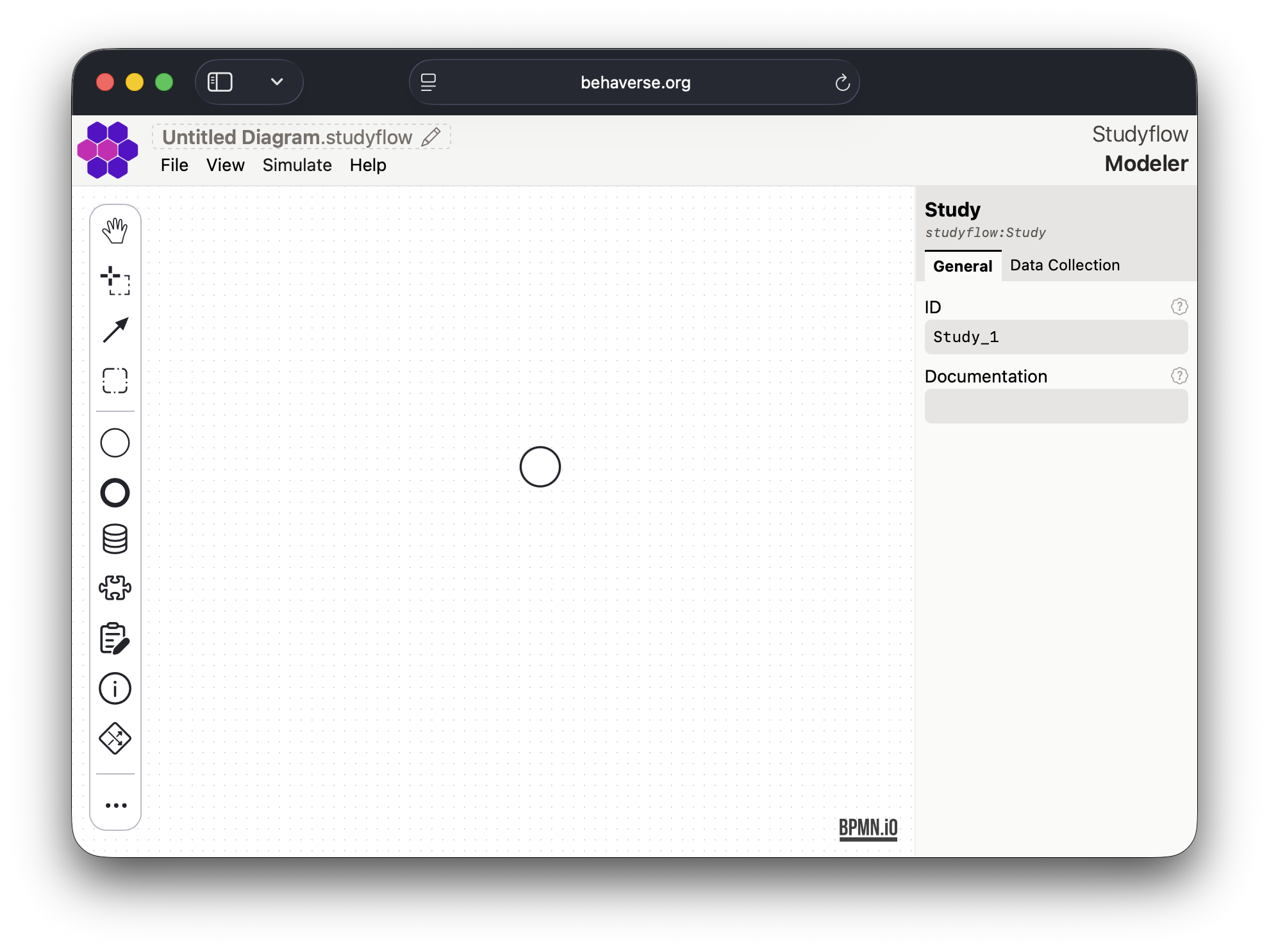Image resolution: width=1269 pixels, height=952 pixels.
Task: Choose the puzzle piece element
Action: (x=115, y=587)
